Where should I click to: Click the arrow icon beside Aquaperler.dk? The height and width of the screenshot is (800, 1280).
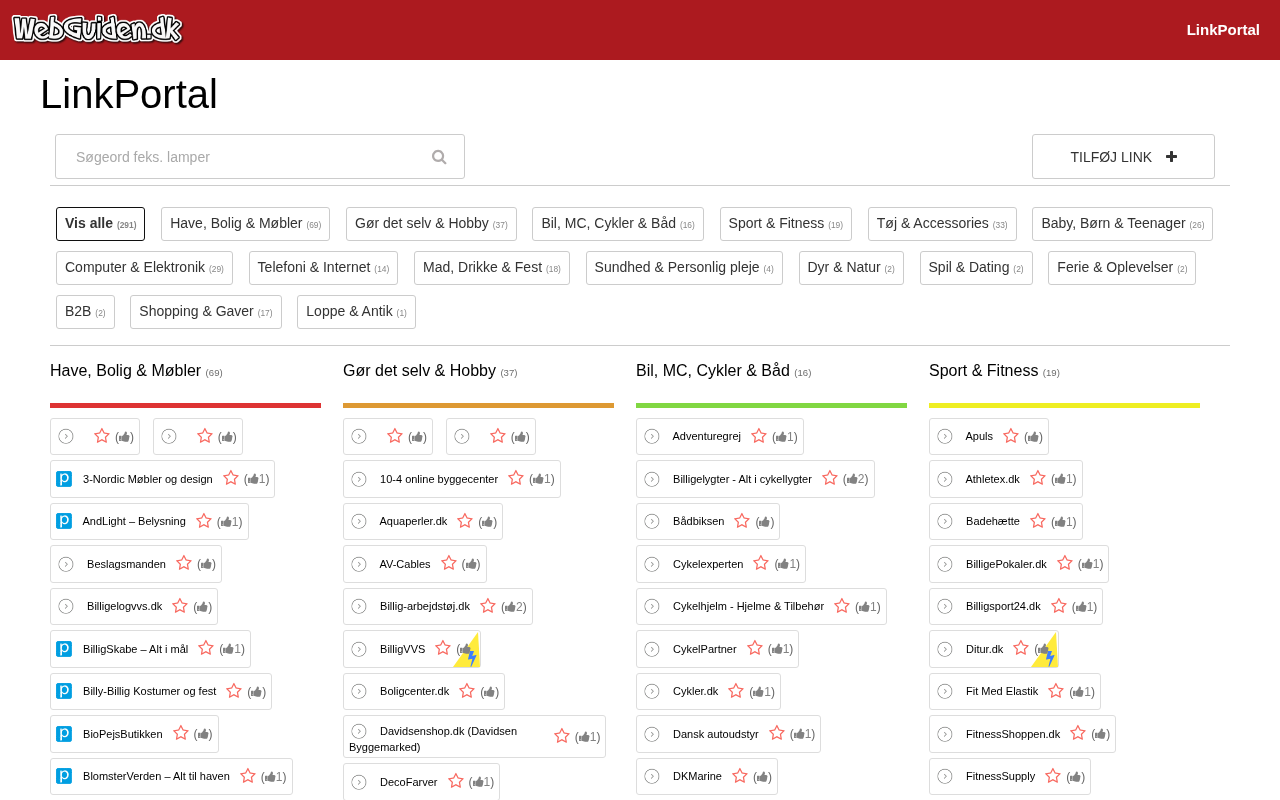point(359,522)
